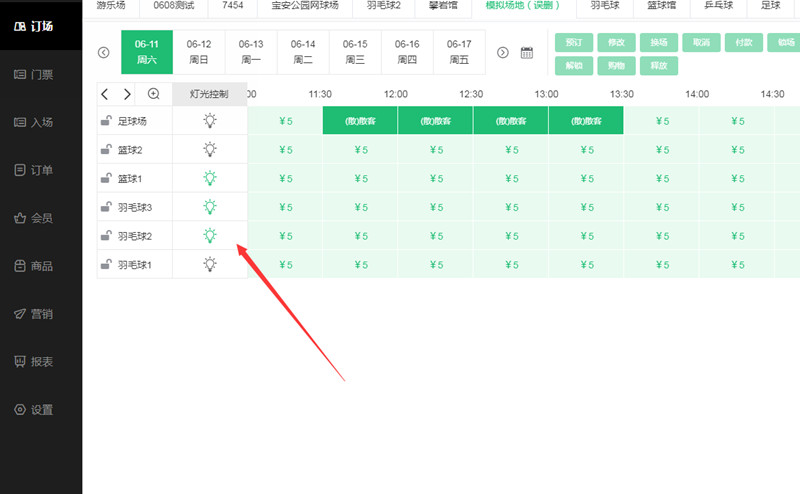Select the 06-12 周日 date tab

pos(199,51)
